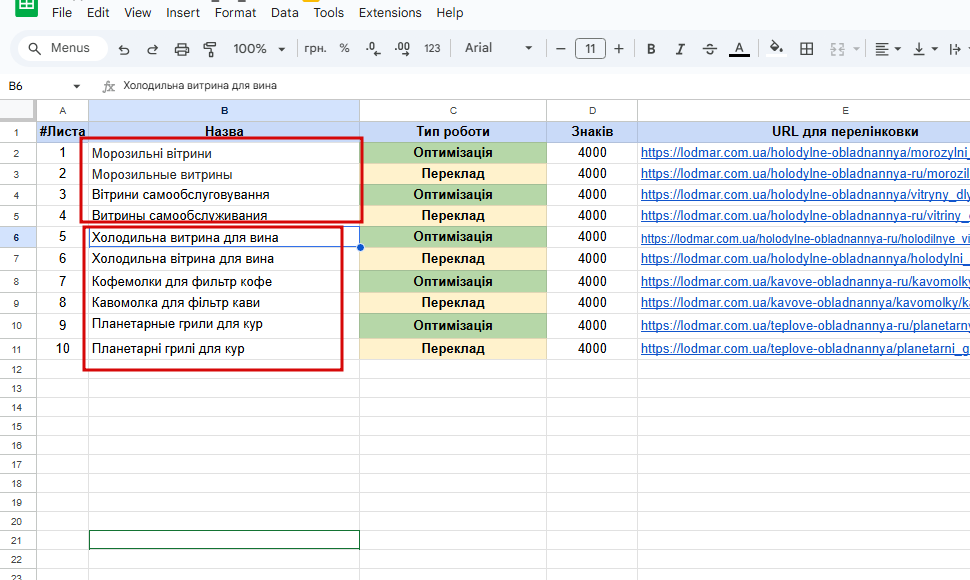Open the Help menu

coord(449,12)
